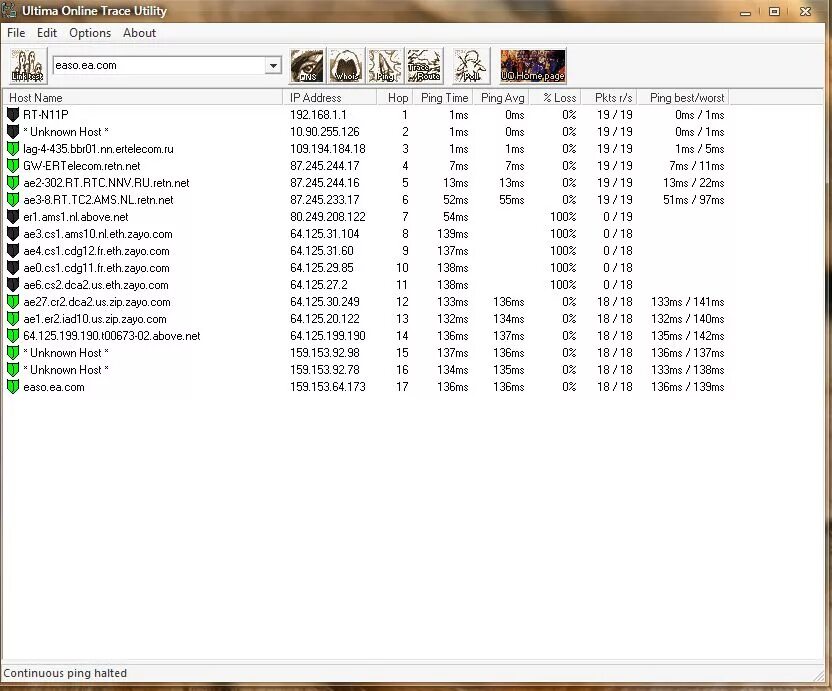Open the Whois tool

click(x=346, y=66)
